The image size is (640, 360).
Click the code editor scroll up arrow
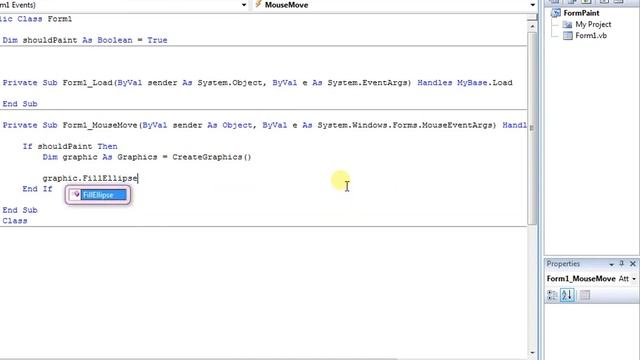click(x=532, y=27)
